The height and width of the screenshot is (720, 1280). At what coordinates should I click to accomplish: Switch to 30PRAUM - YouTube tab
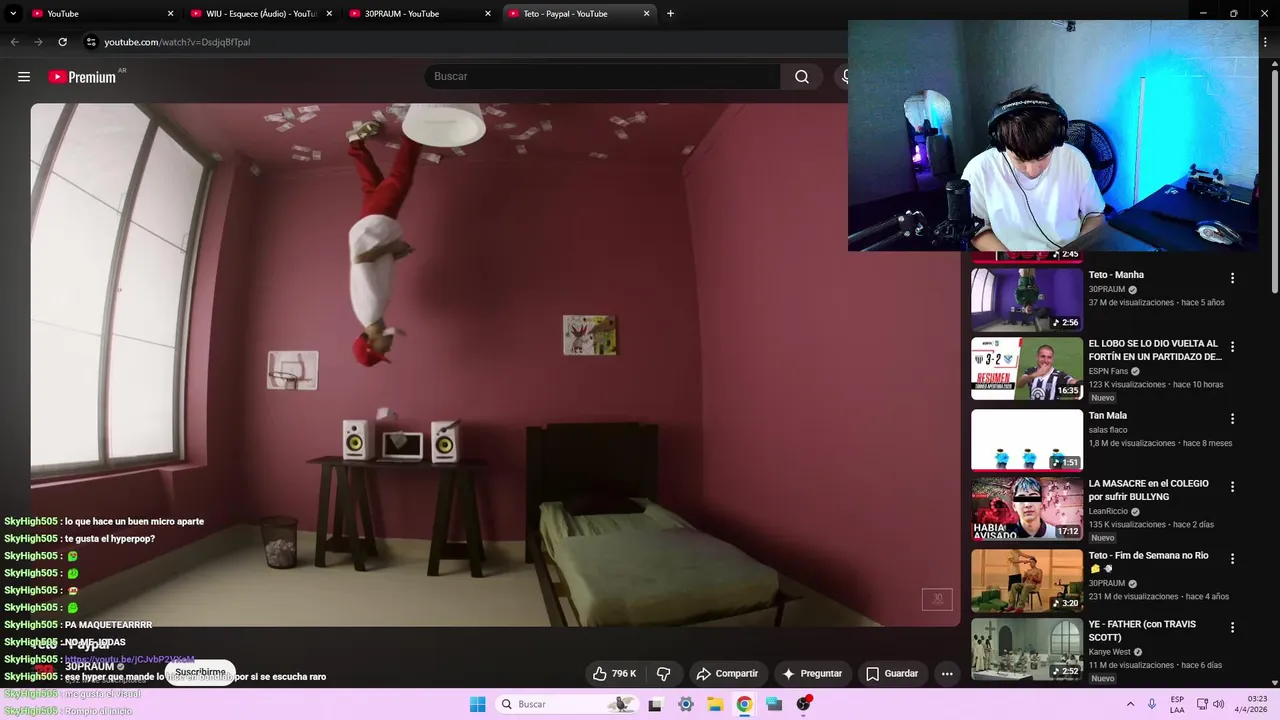pyautogui.click(x=419, y=14)
